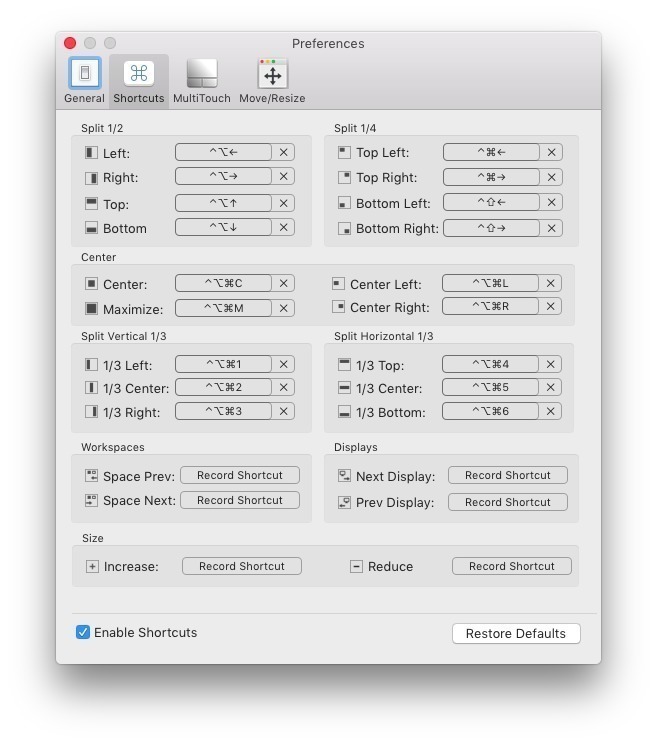Delete the 1/3 Center vertical shortcut

[x=284, y=387]
